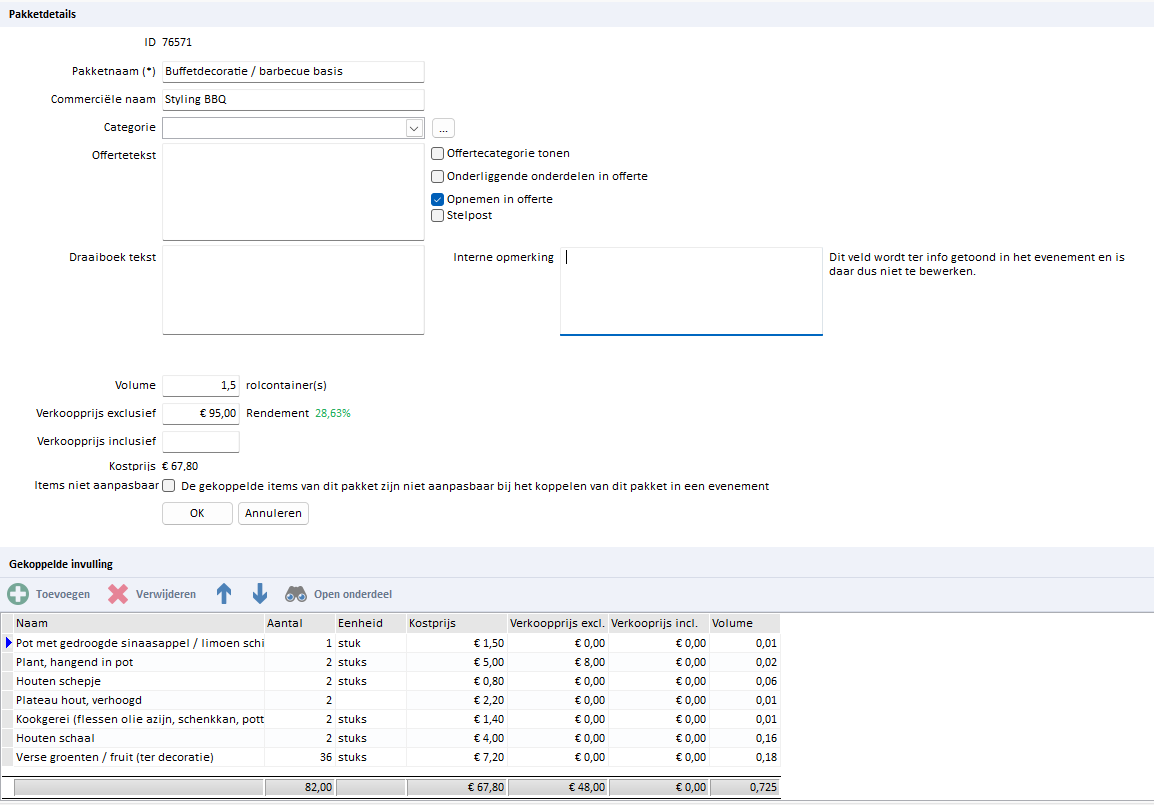
Task: Click the Categorie ellipsis browse button
Action: pyautogui.click(x=443, y=128)
